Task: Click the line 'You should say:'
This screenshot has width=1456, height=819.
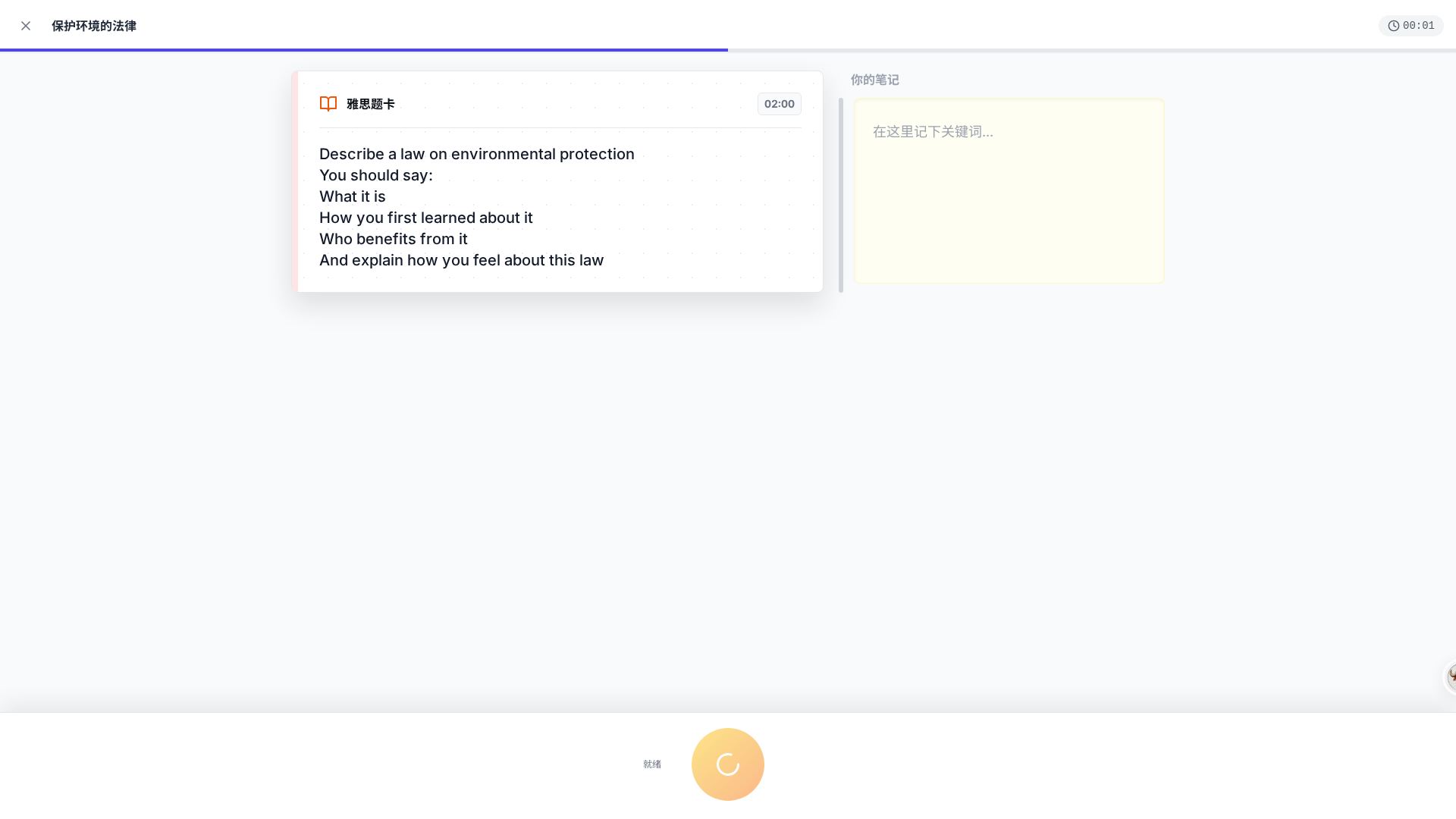Action: [376, 175]
